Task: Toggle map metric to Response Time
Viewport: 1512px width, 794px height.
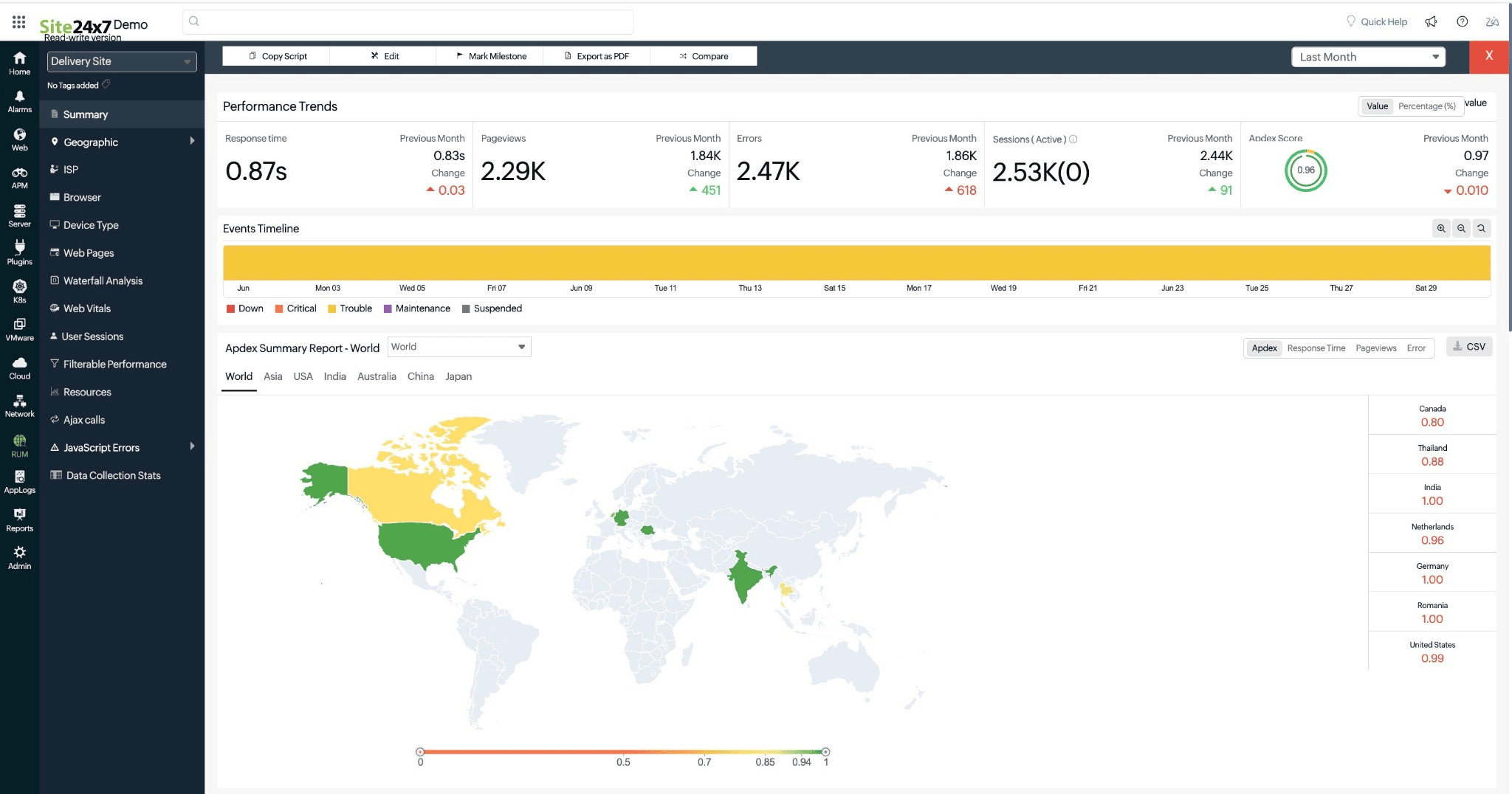Action: 1316,348
